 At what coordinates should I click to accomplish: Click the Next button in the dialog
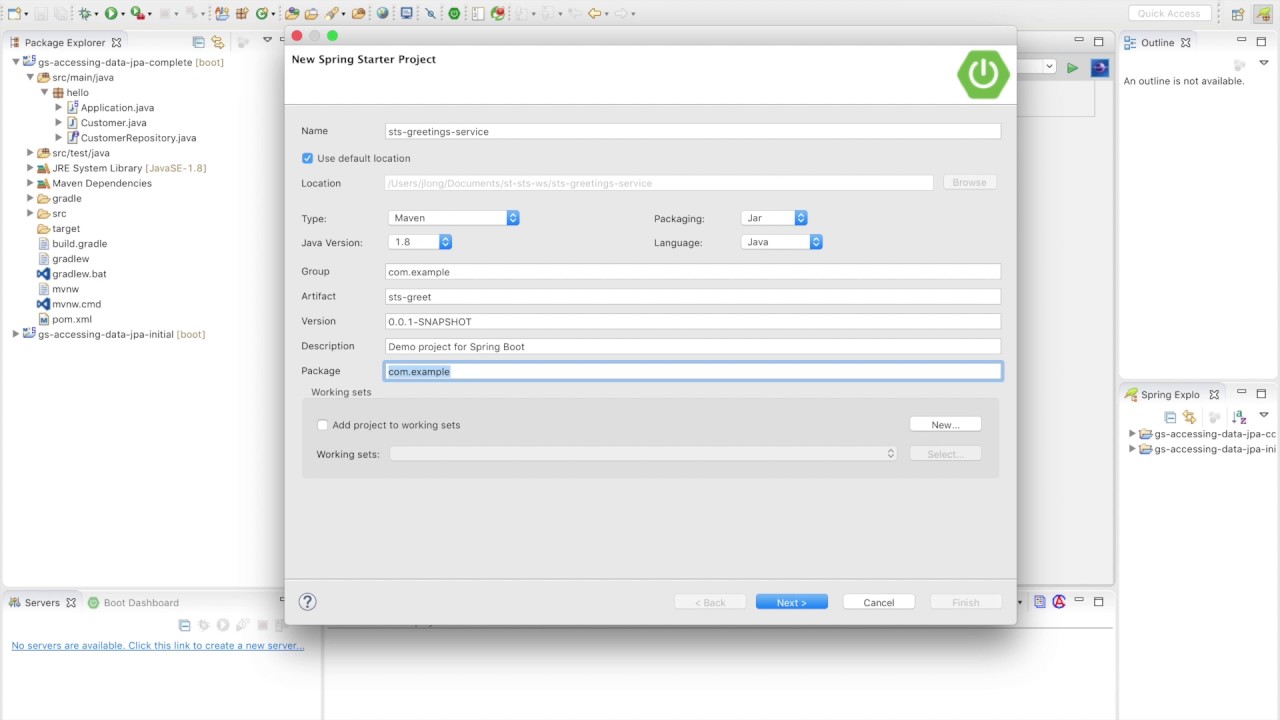791,602
